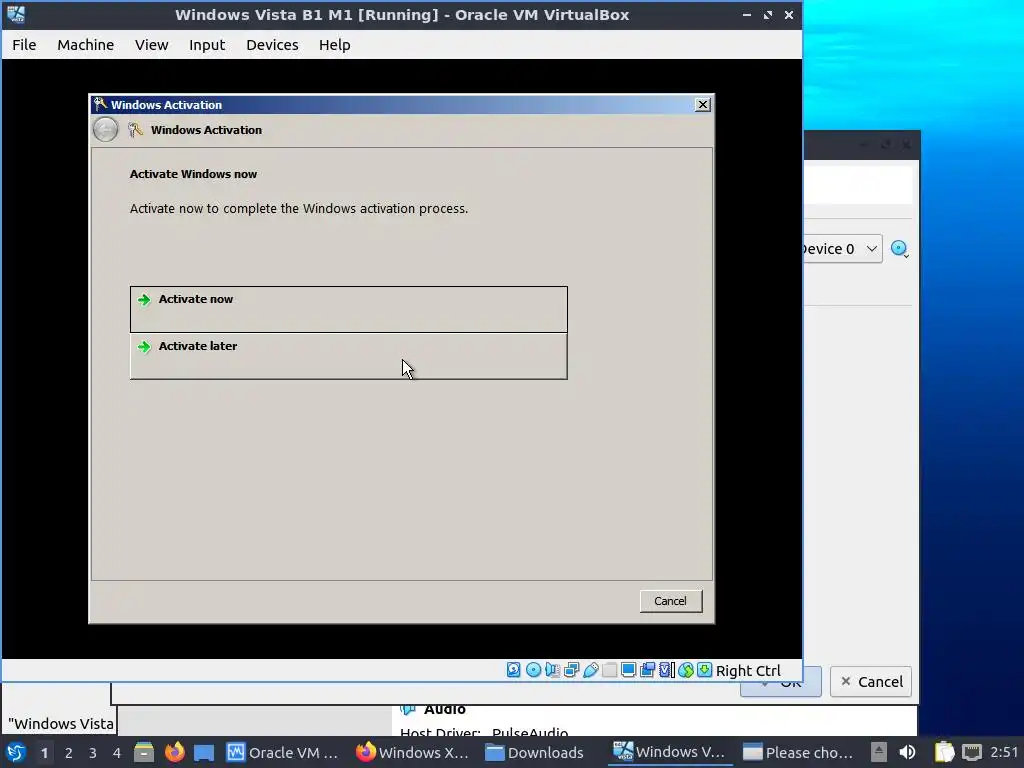Click the removable media eject tray icon

[879, 752]
